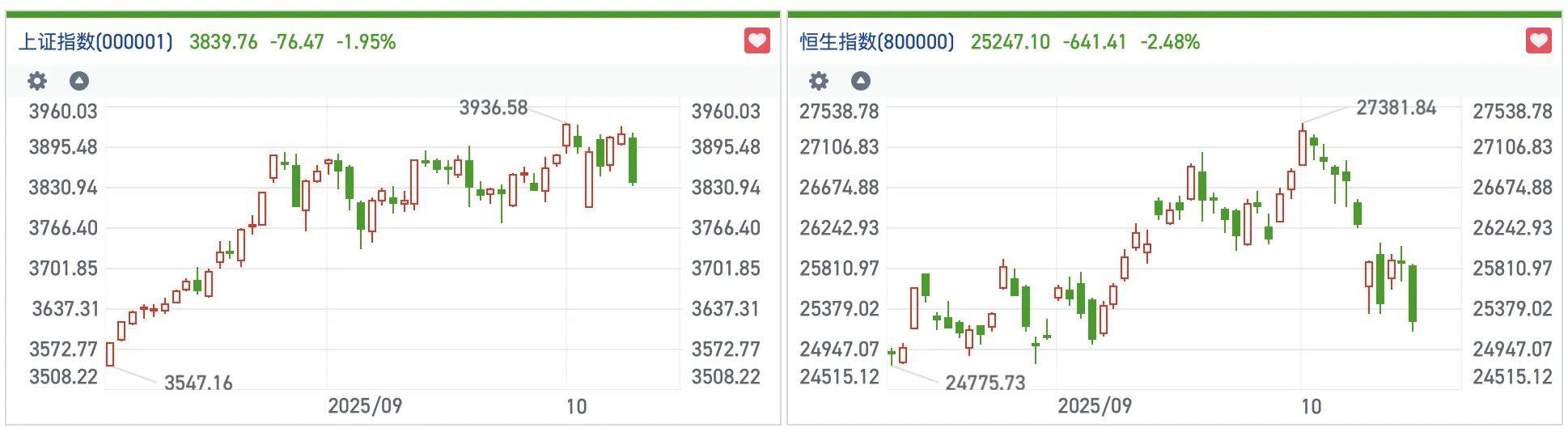Click the -2.48% change percentage
The width and height of the screenshot is (1568, 432).
(x=1170, y=42)
